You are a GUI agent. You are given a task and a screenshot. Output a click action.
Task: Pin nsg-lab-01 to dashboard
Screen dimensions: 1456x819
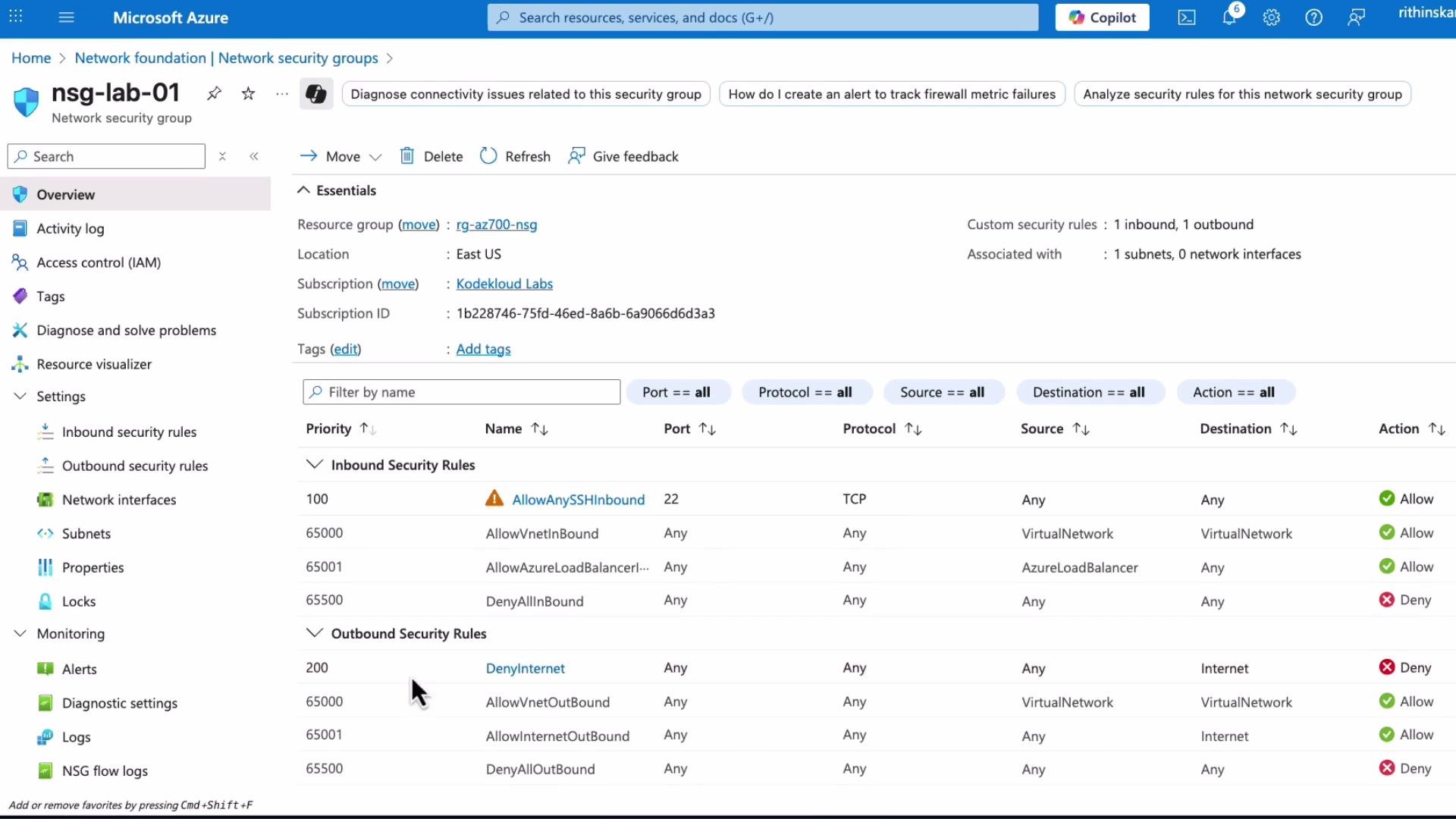point(215,93)
